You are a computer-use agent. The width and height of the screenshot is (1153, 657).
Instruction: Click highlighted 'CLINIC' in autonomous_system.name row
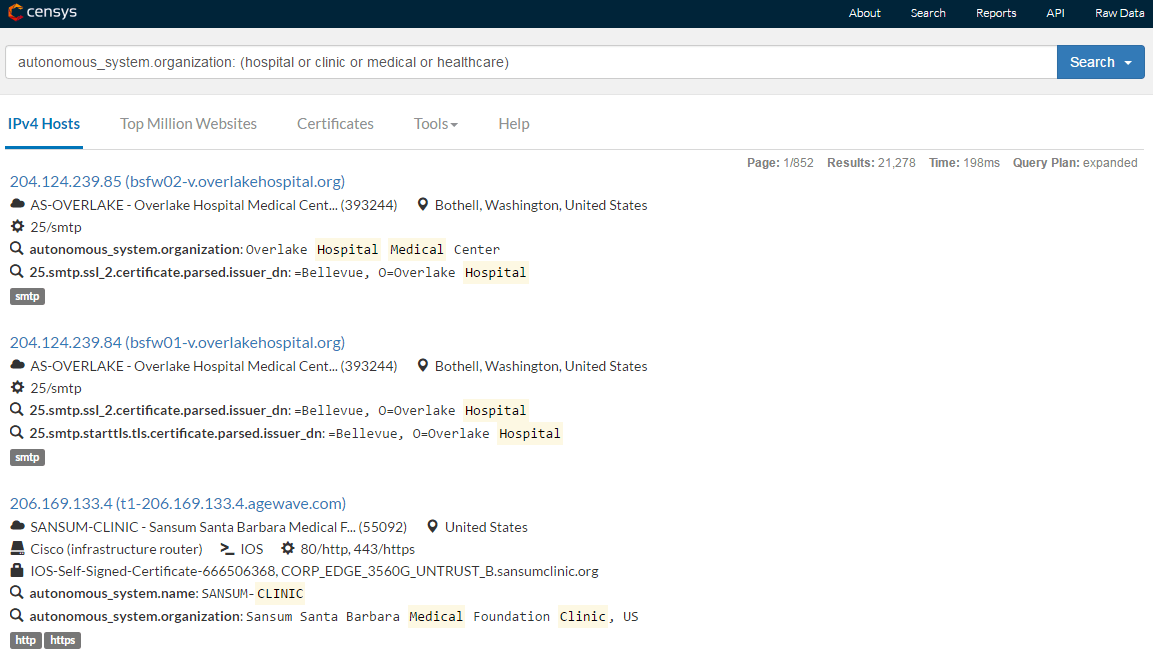tap(280, 594)
